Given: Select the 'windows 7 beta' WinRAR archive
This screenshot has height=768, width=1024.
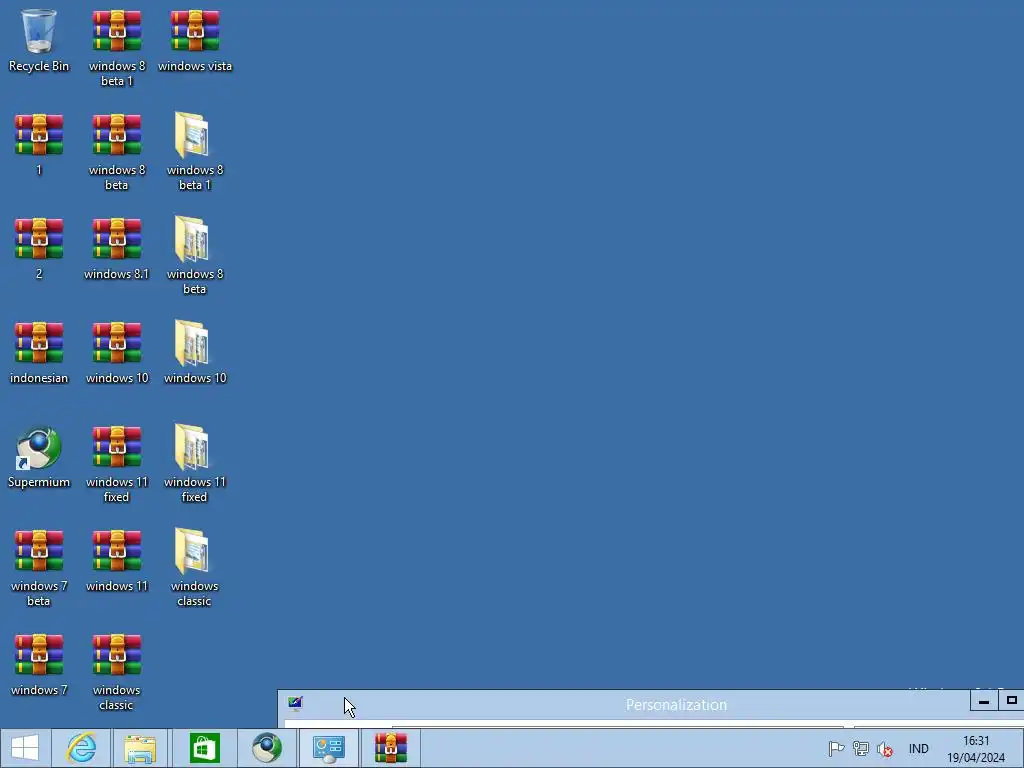Looking at the screenshot, I should coord(39,568).
